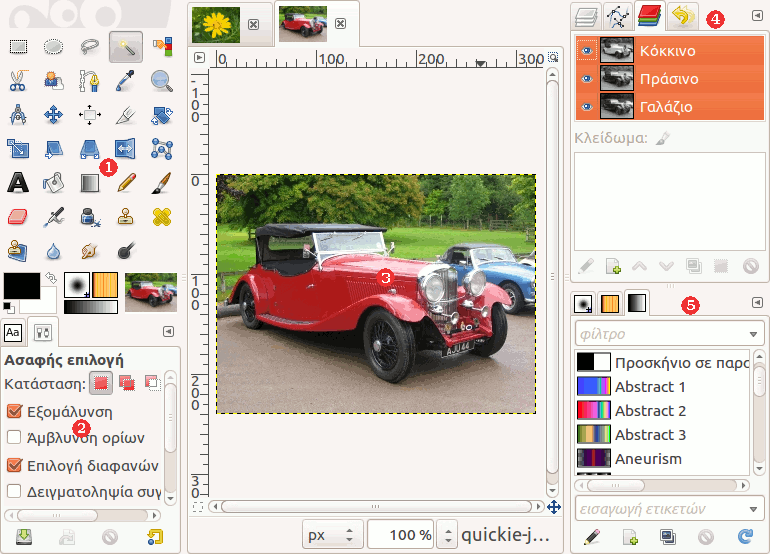The image size is (770, 554).
Task: Select the Ellipse Select tool
Action: pyautogui.click(x=54, y=46)
